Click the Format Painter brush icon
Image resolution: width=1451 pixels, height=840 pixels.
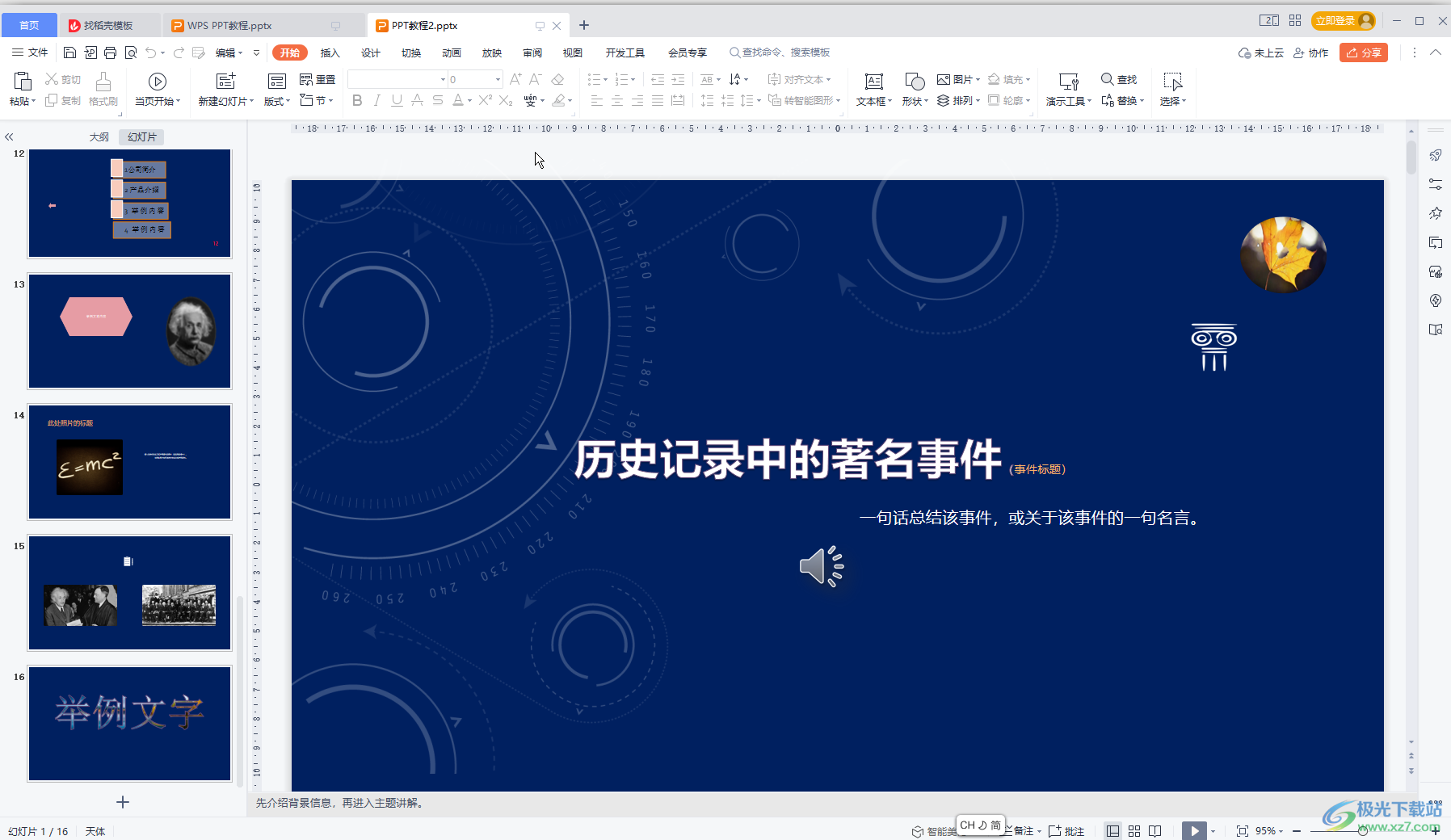click(103, 82)
